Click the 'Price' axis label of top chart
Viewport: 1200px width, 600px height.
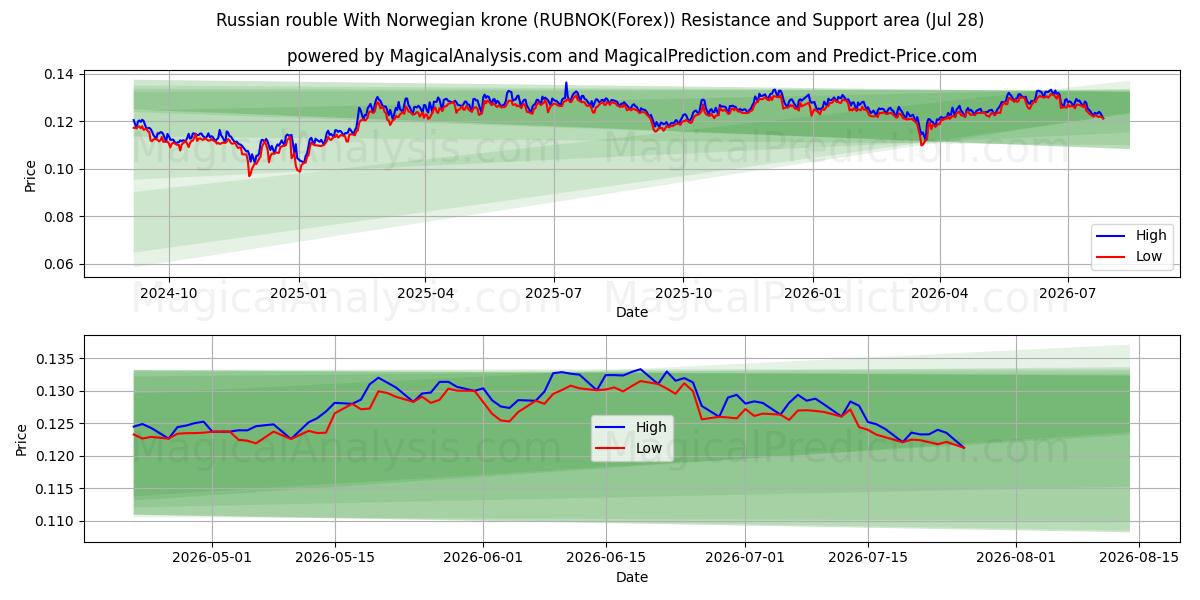[x=30, y=174]
